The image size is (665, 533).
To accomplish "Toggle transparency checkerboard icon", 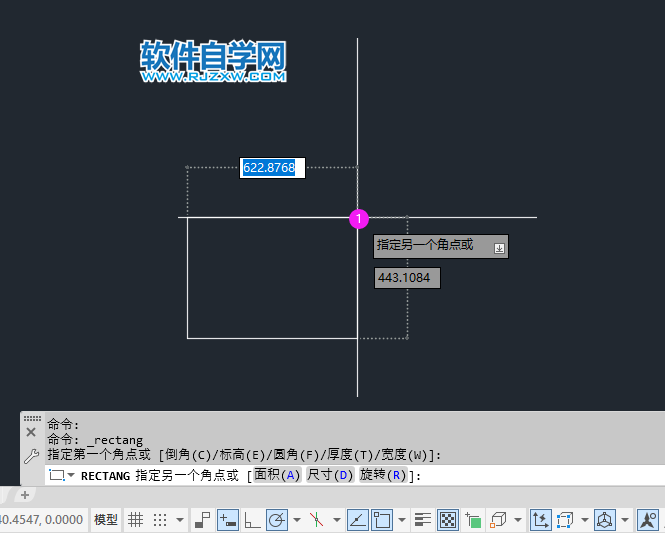I will point(448,520).
